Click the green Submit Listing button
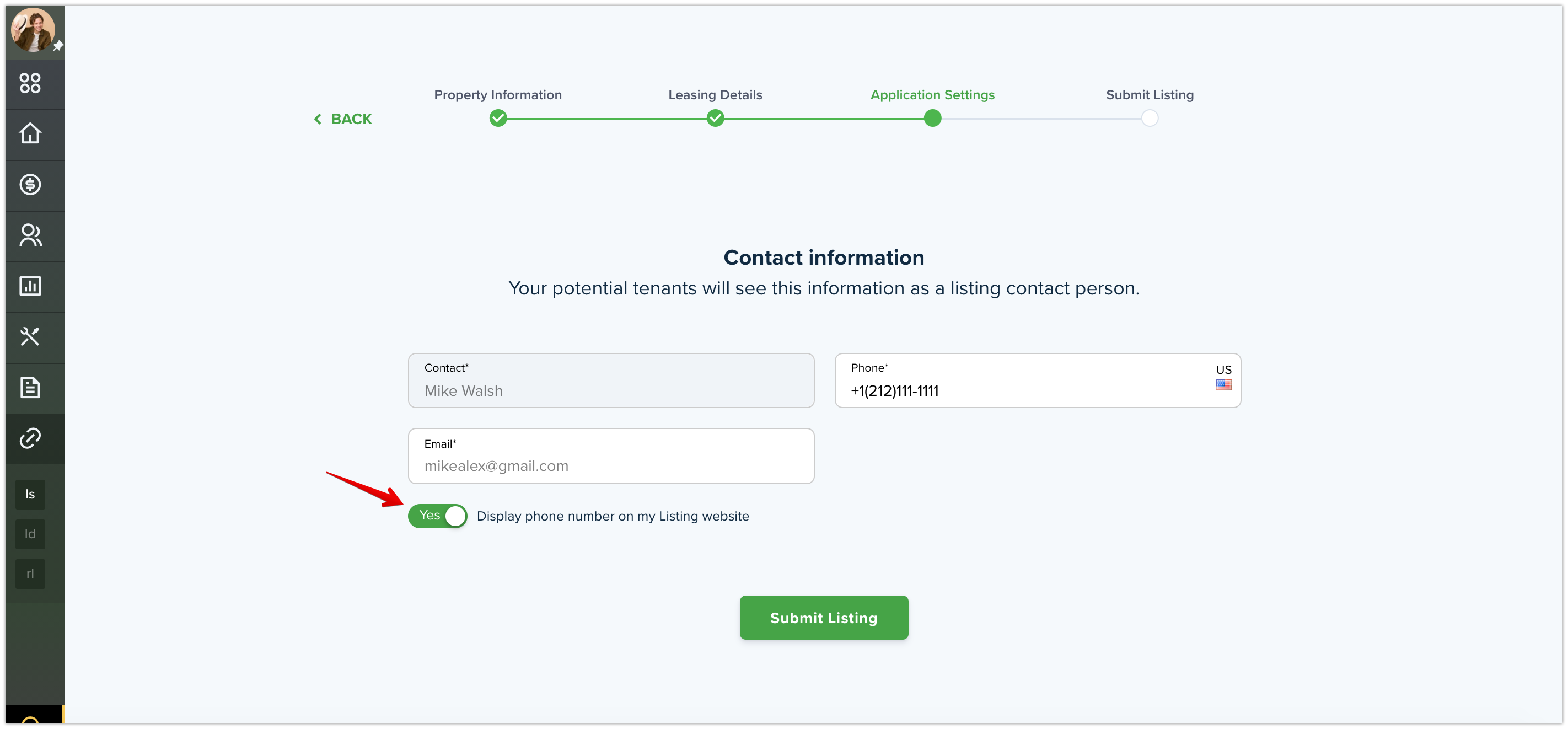 [824, 618]
